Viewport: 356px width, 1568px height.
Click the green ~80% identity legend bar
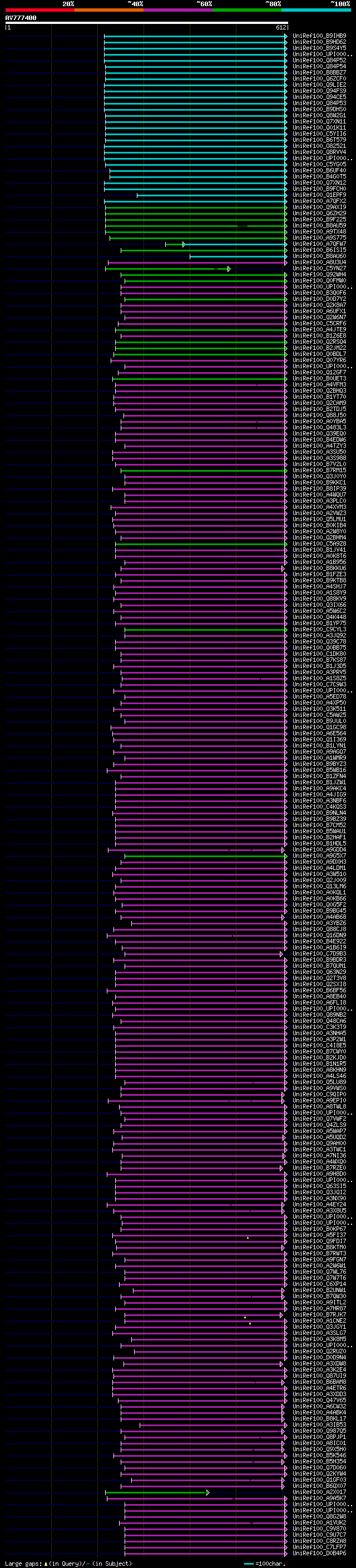coord(247,11)
